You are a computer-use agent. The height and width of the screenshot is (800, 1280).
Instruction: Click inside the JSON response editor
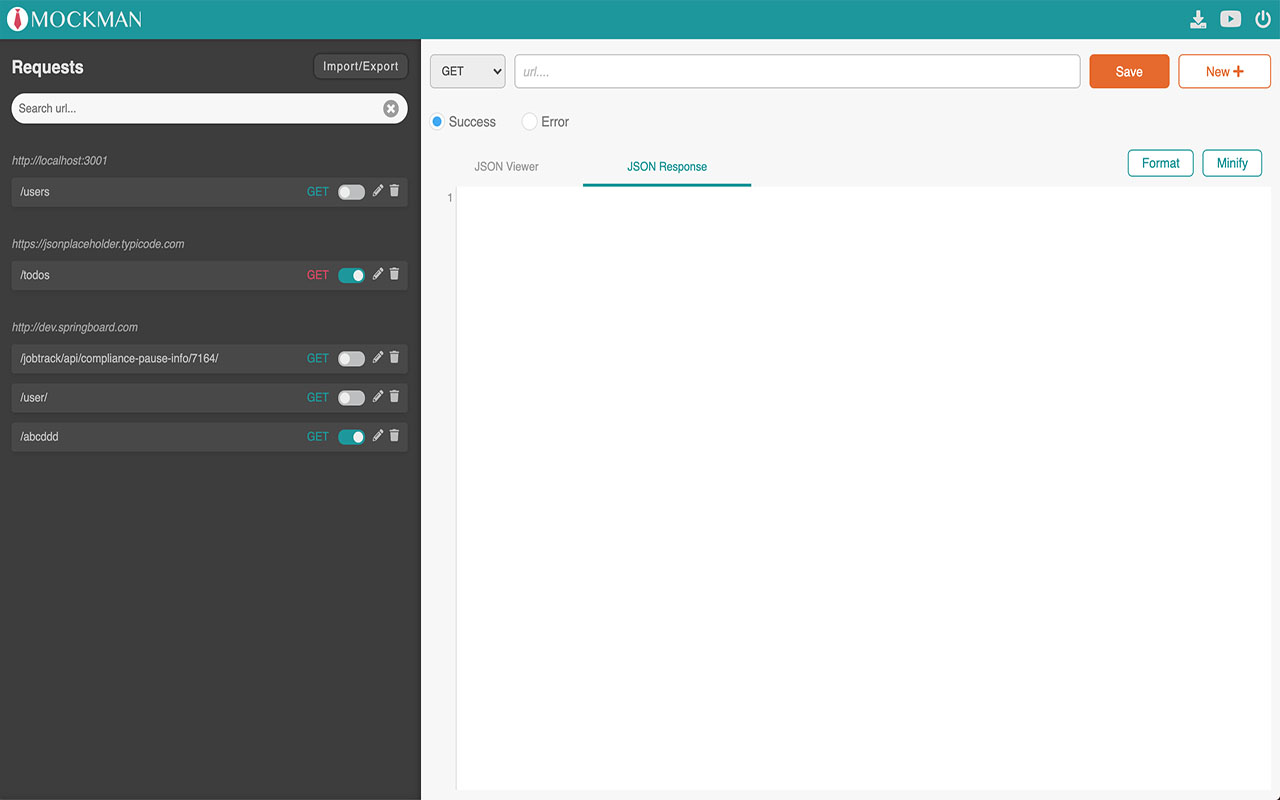[x=864, y=488]
